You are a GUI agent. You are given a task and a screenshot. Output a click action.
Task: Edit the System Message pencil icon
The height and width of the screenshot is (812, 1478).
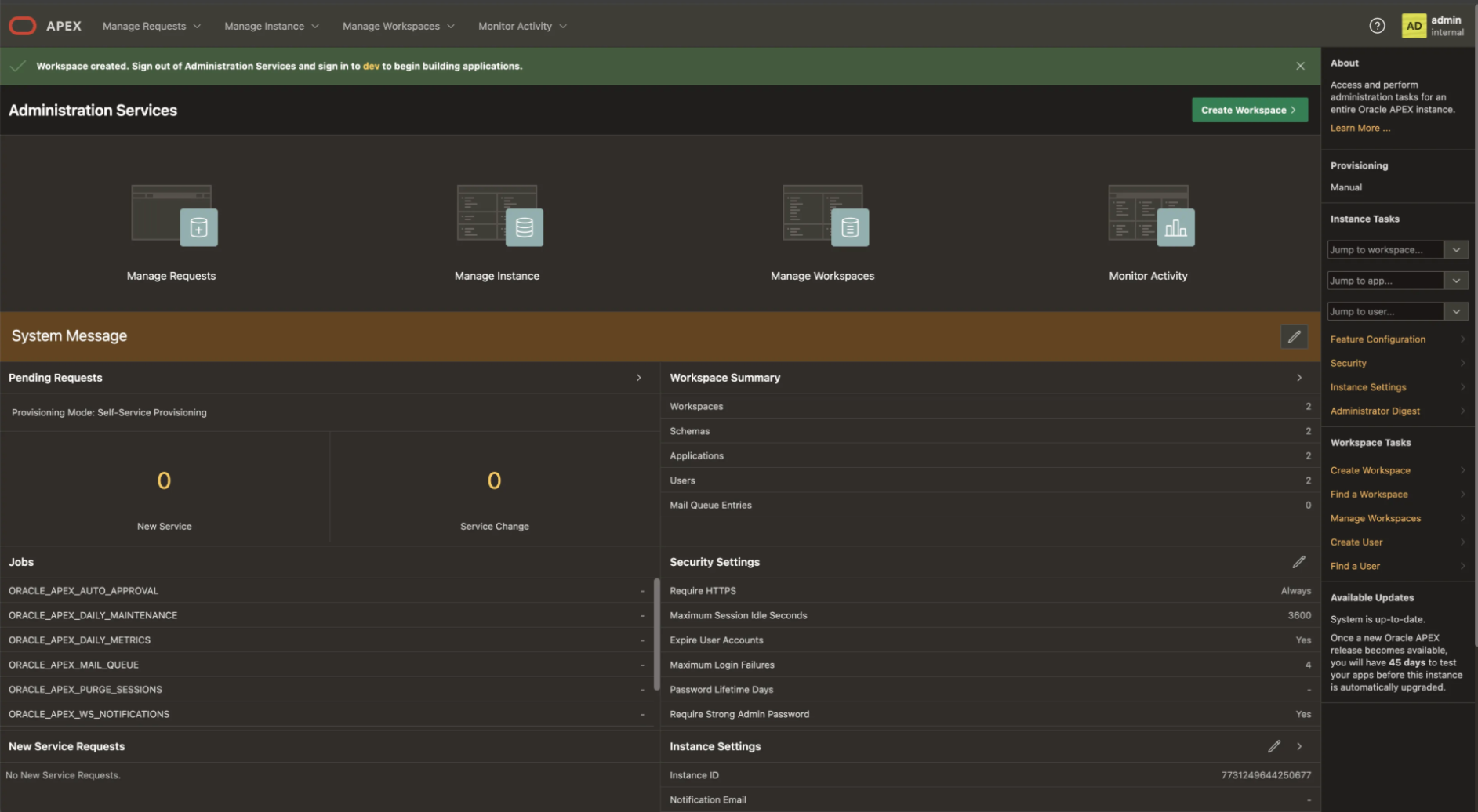click(x=1294, y=336)
